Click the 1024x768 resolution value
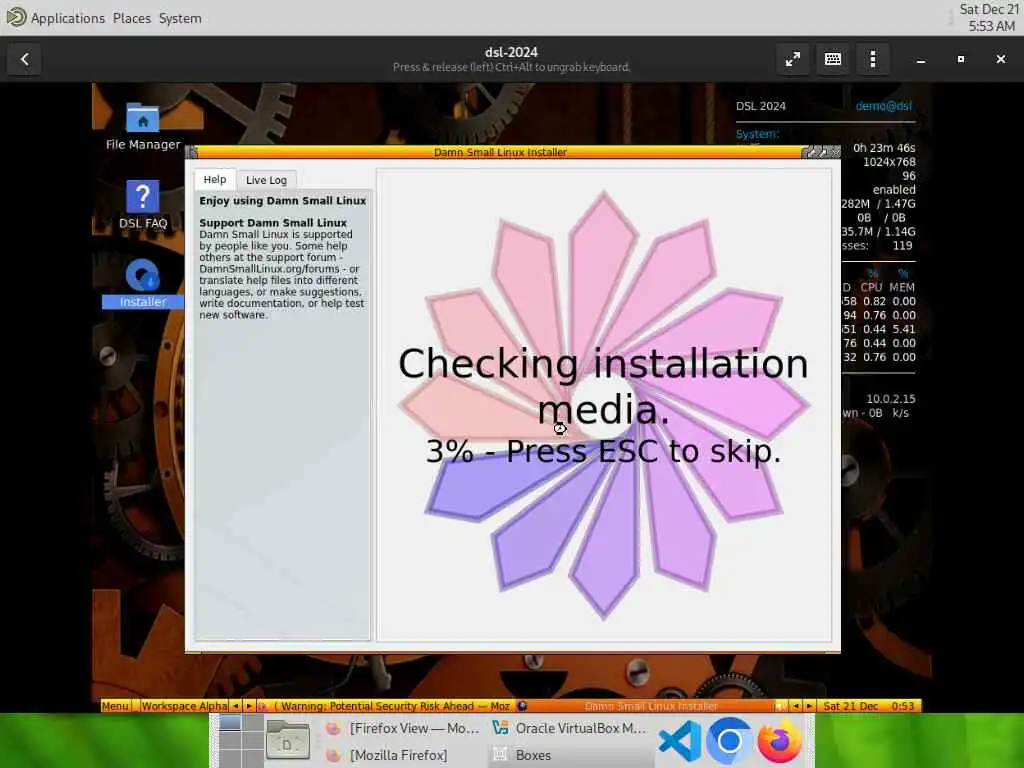The height and width of the screenshot is (768, 1024). (889, 162)
